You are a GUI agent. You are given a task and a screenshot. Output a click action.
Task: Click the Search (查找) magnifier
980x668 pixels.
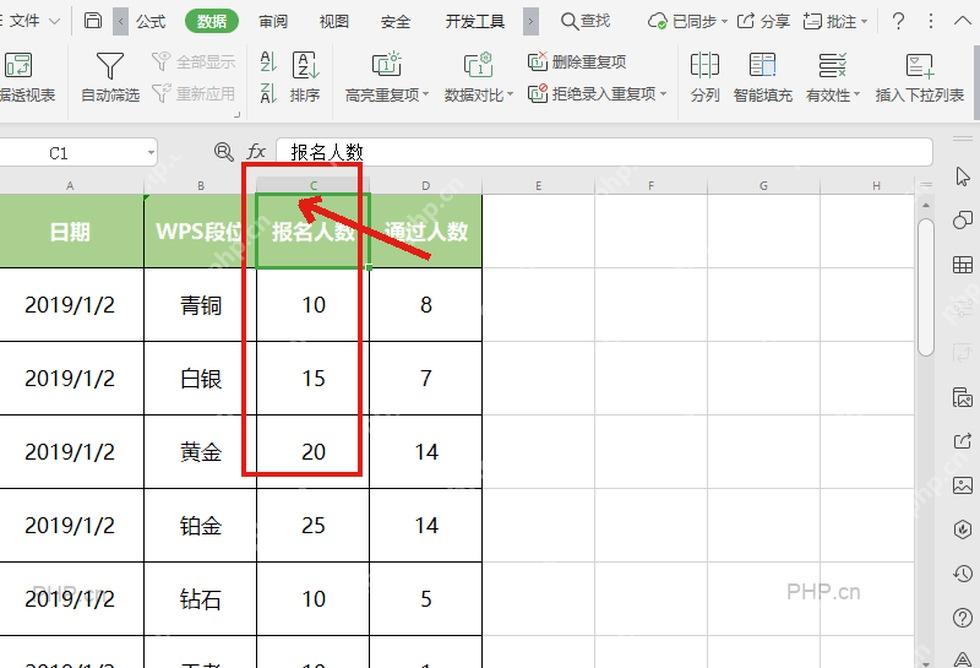[569, 21]
